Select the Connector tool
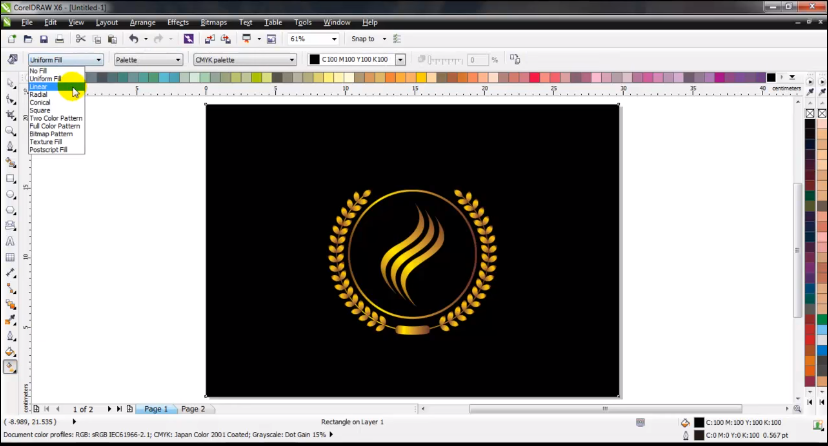The width and height of the screenshot is (828, 446). [x=10, y=289]
